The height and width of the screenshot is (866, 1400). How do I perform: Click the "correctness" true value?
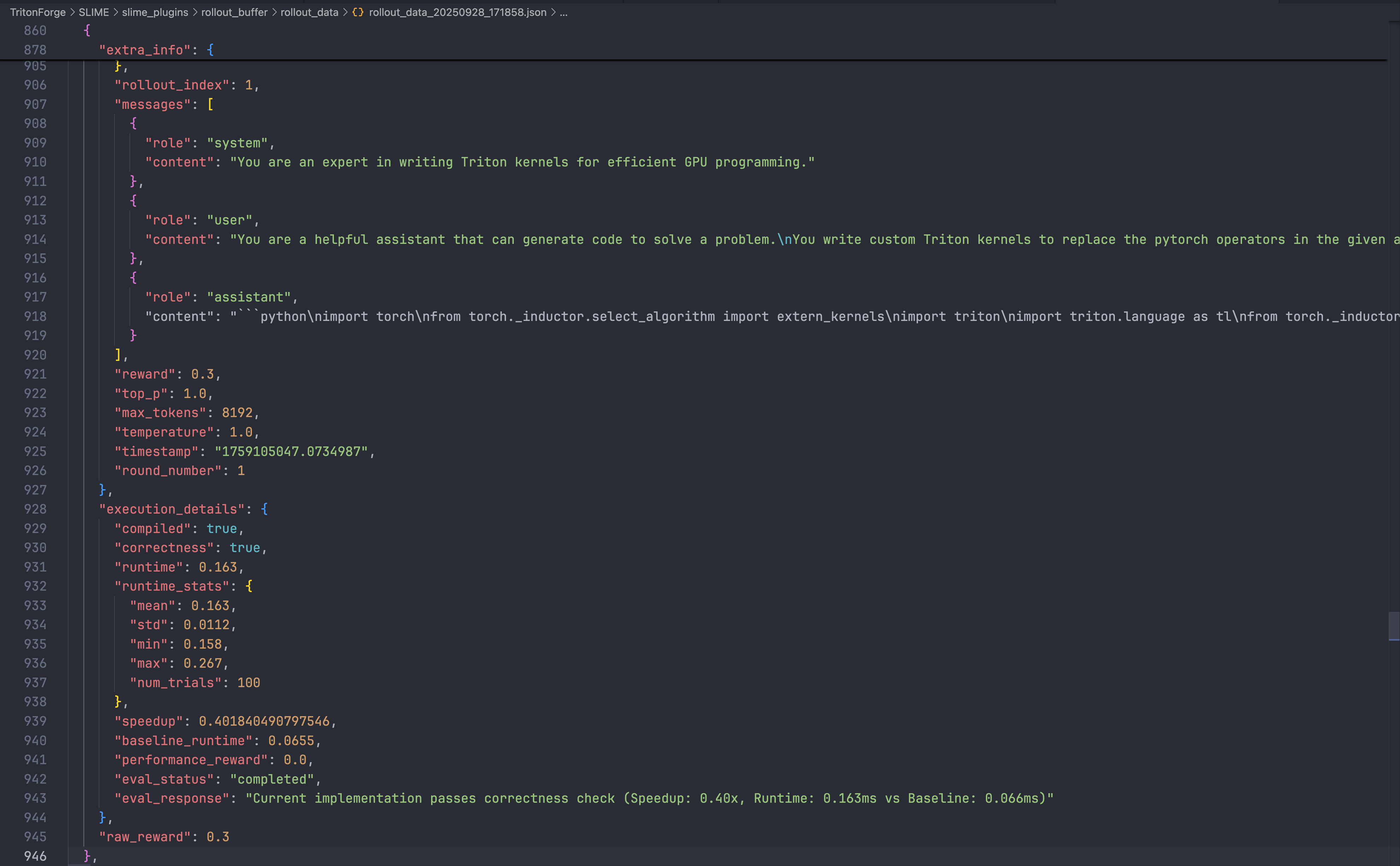245,548
